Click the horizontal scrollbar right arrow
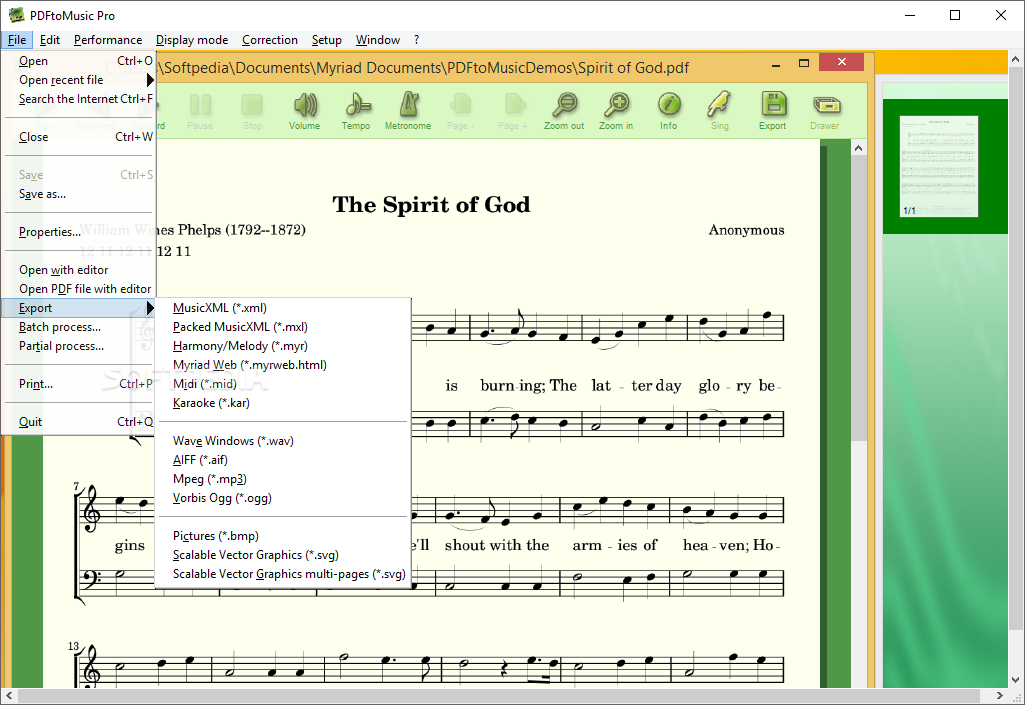Viewport: 1025px width, 705px height. [999, 695]
